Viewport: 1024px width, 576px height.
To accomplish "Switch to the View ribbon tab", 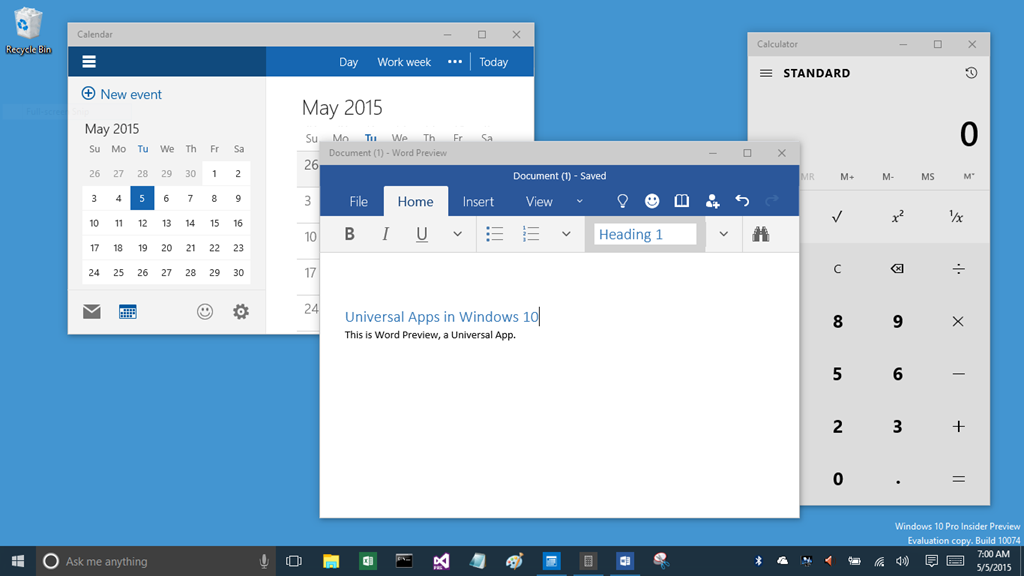I will click(x=539, y=202).
